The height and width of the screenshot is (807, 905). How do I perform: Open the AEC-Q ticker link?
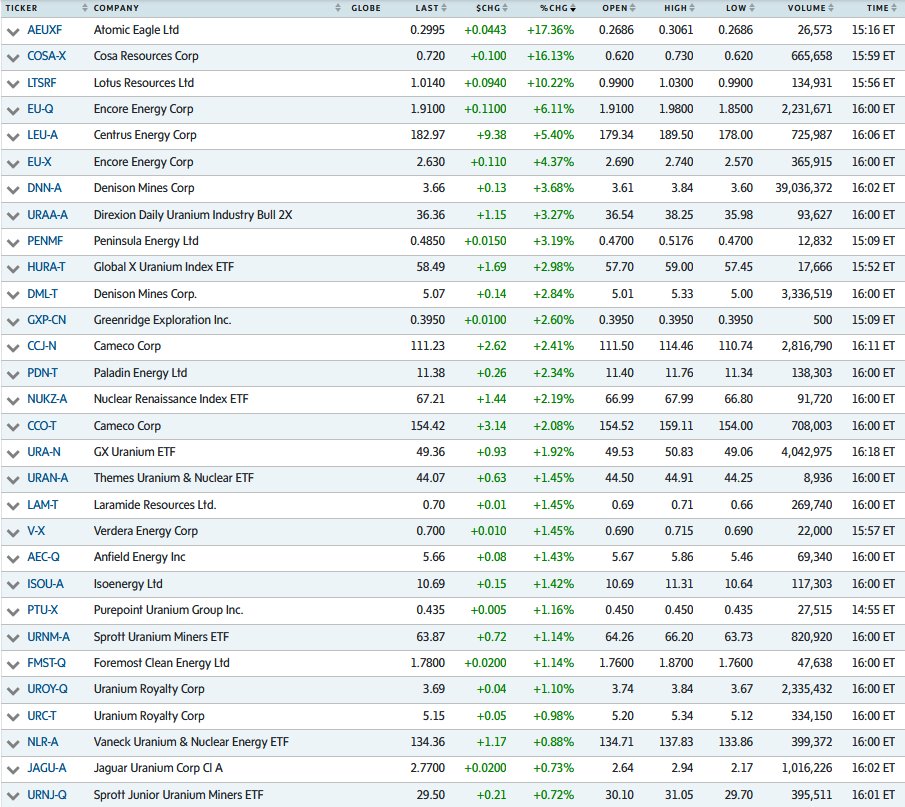(x=43, y=557)
